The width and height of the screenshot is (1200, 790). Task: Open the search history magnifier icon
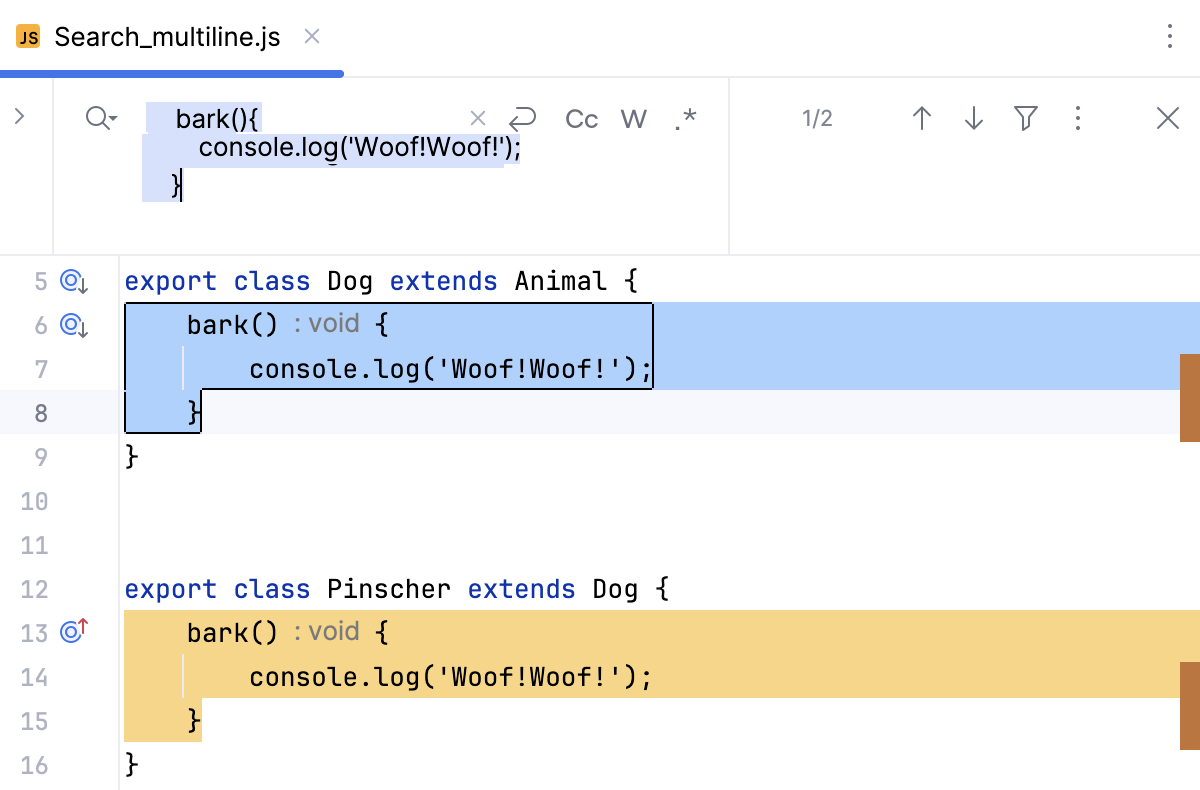94,117
